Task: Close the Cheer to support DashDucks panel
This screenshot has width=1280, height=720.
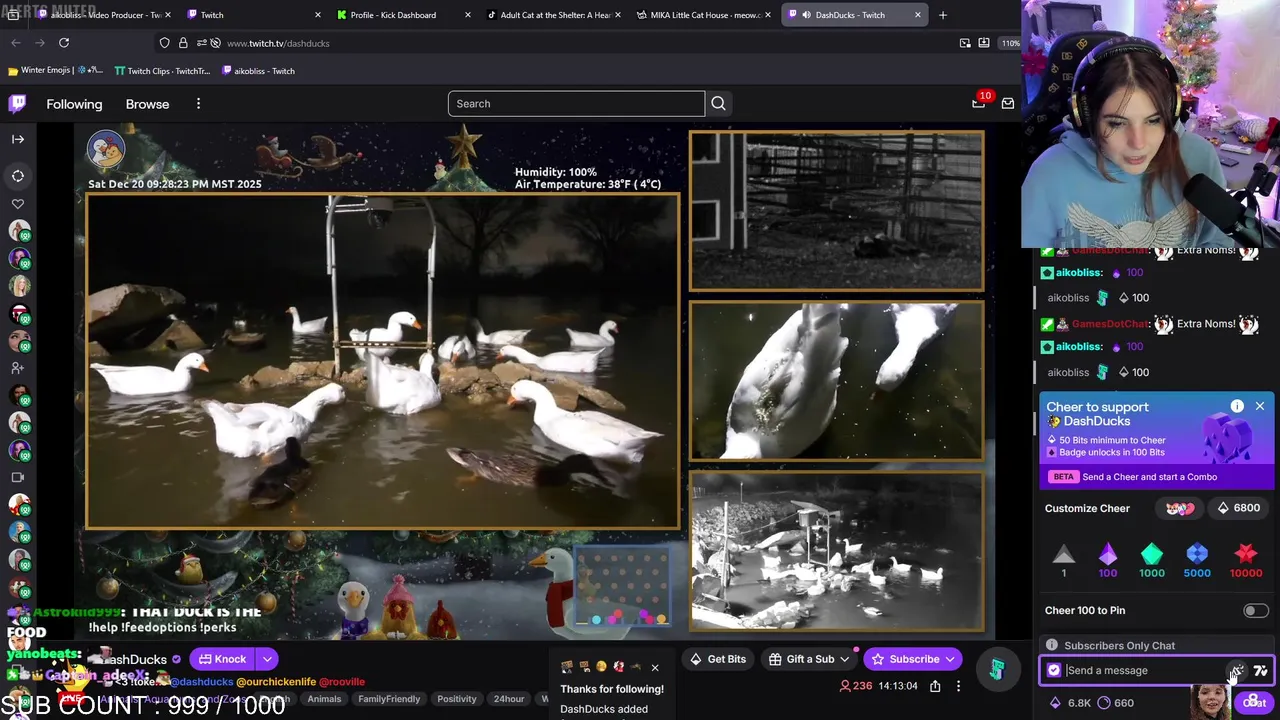Action: pos(1260,406)
